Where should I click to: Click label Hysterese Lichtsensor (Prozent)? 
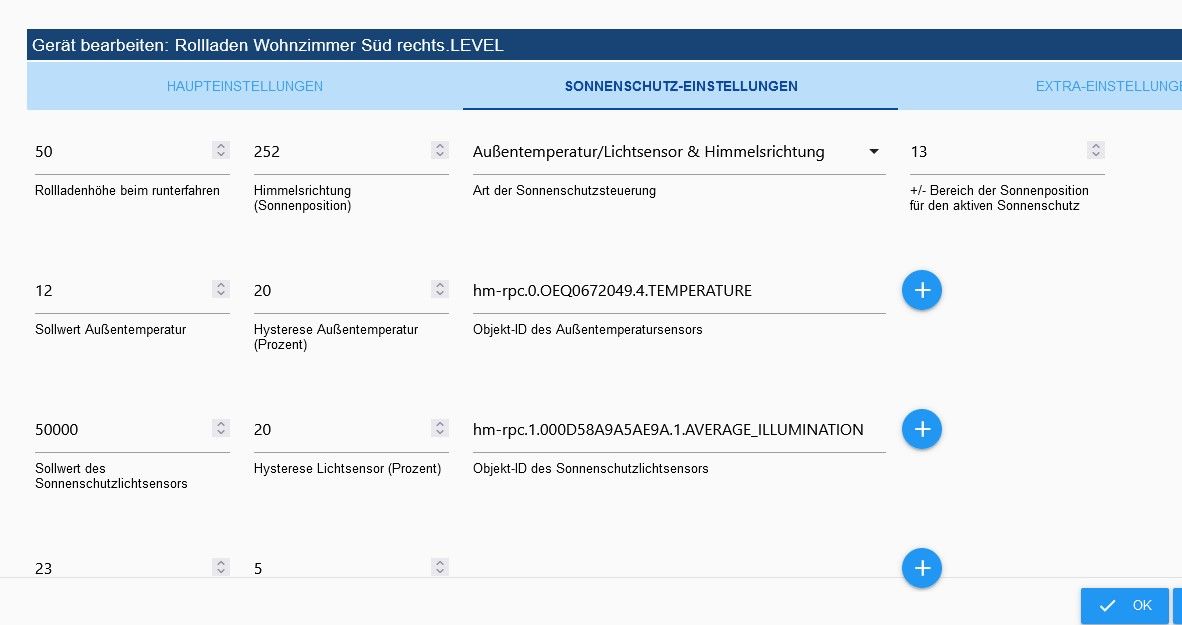[348, 468]
